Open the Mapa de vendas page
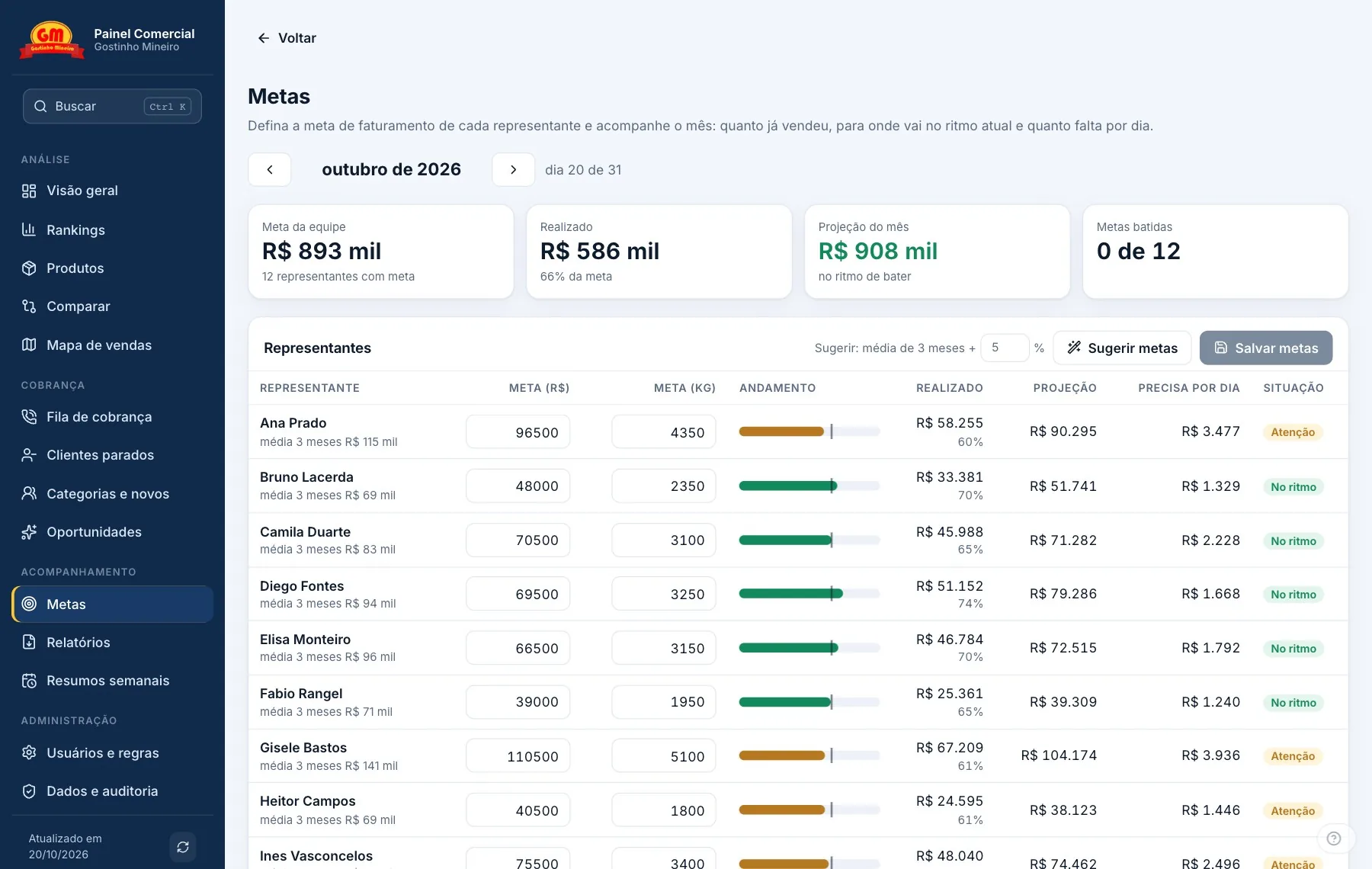Image resolution: width=1372 pixels, height=869 pixels. (112, 345)
